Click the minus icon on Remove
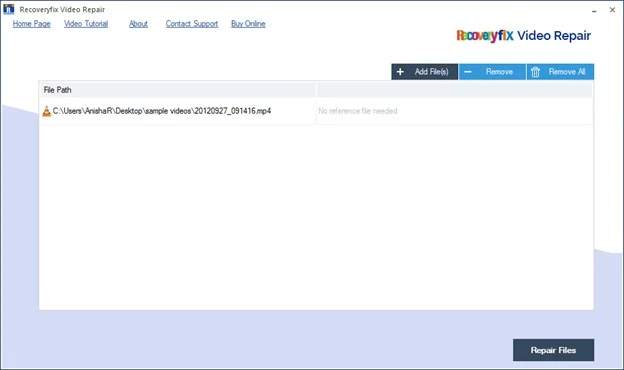The width and height of the screenshot is (624, 370). [x=468, y=72]
